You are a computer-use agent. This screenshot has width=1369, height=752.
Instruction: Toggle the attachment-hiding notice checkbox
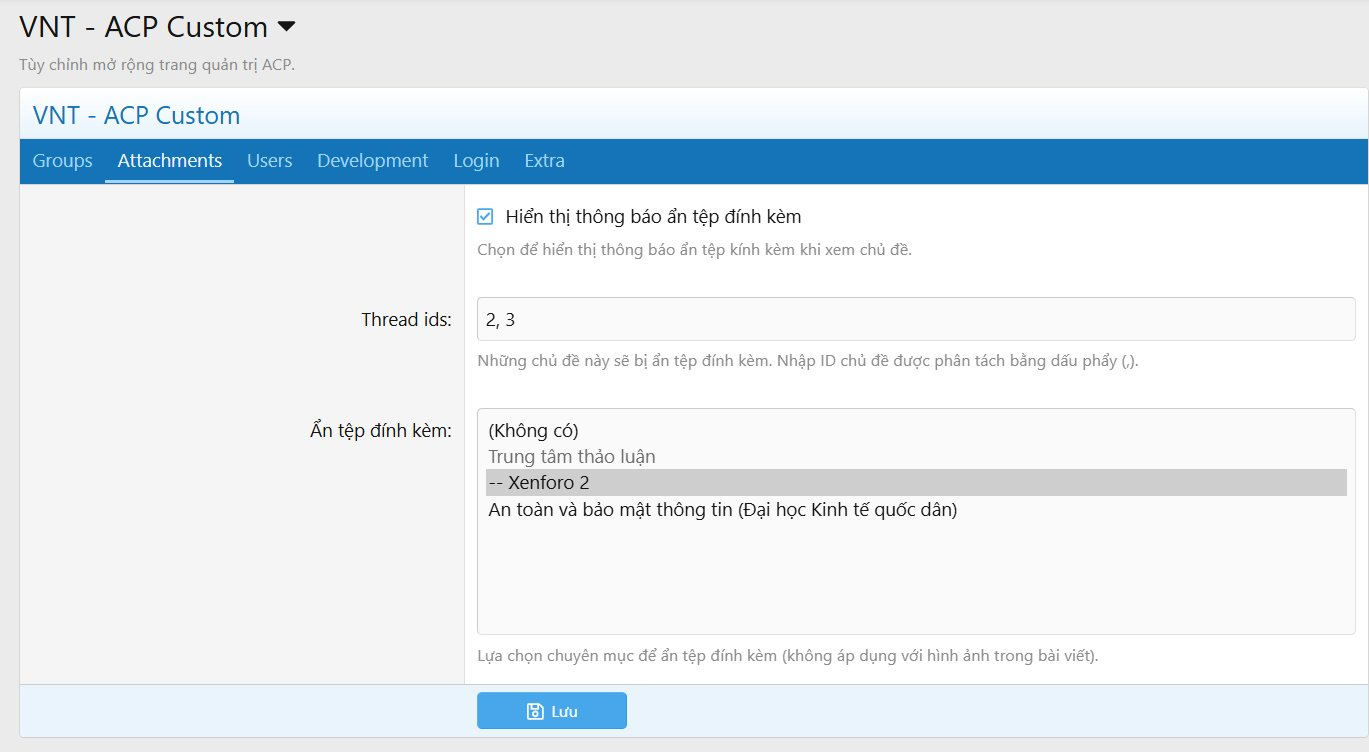point(485,216)
